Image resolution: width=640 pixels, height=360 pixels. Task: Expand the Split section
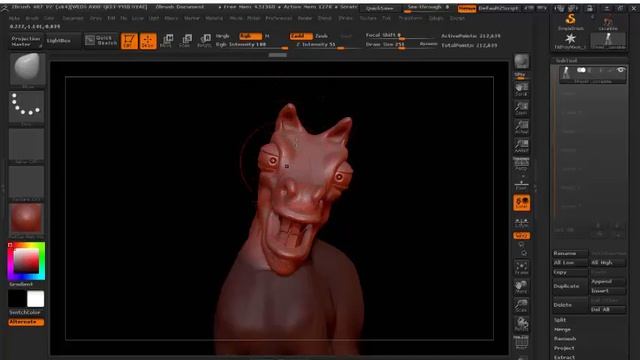(560, 320)
